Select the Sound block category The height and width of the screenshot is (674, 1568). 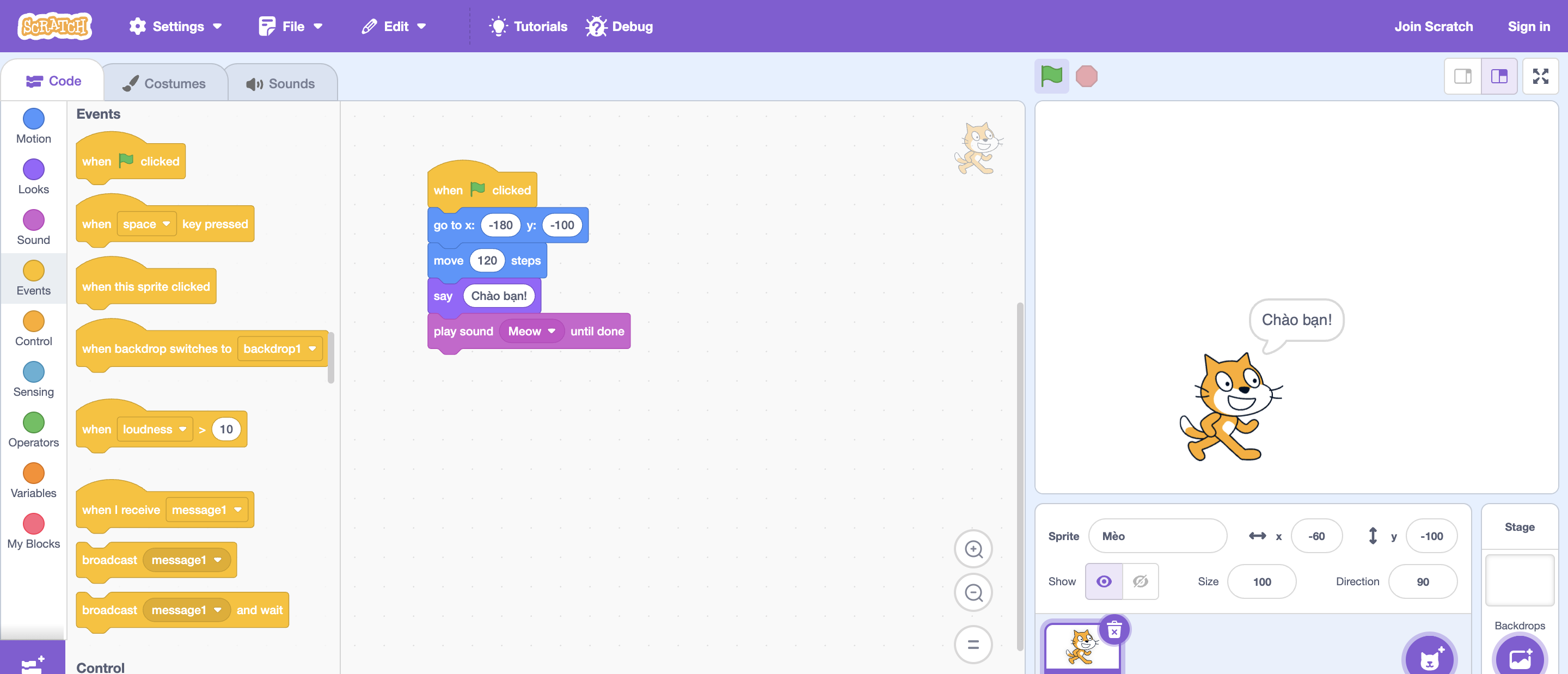point(33,227)
